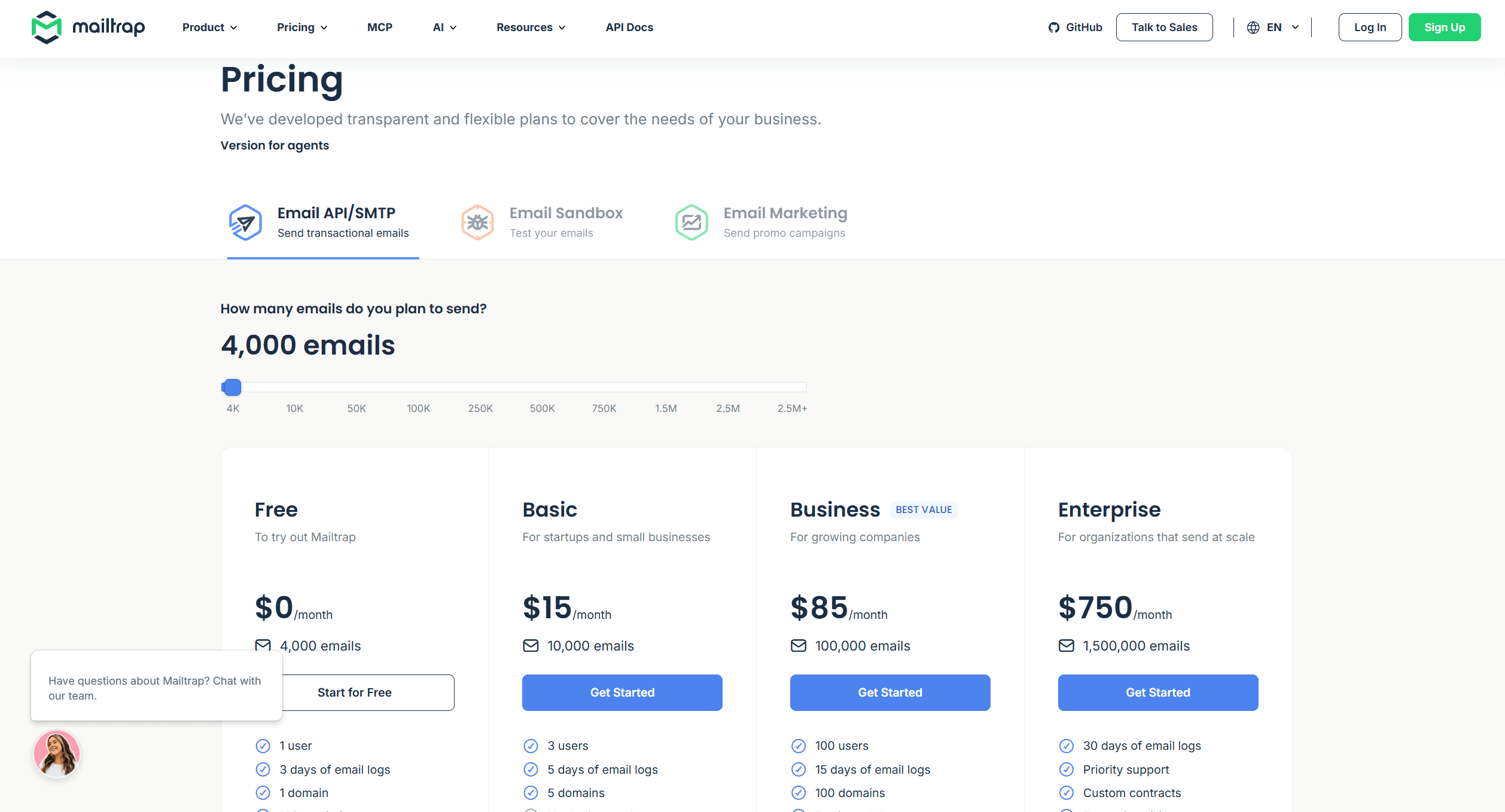Viewport: 1505px width, 812px height.
Task: Click the Email Marketing chart icon
Action: 691,222
